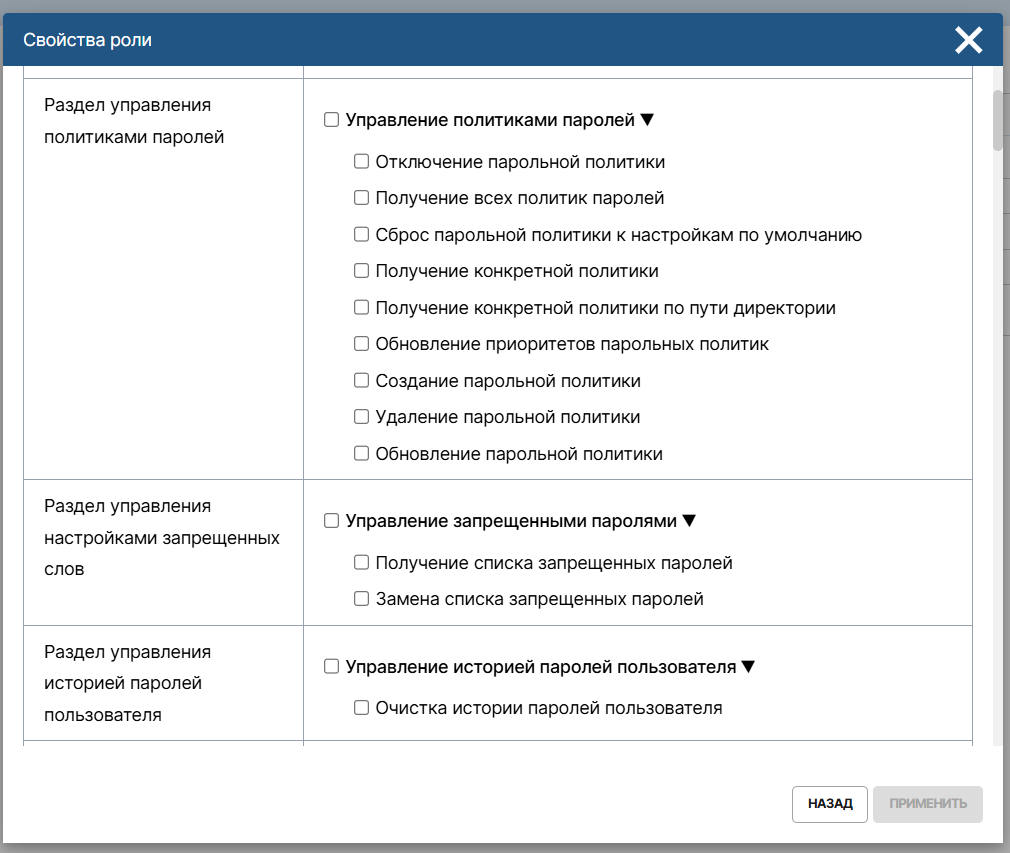
Task: Check Получение конкретной политики checkbox
Action: point(362,271)
